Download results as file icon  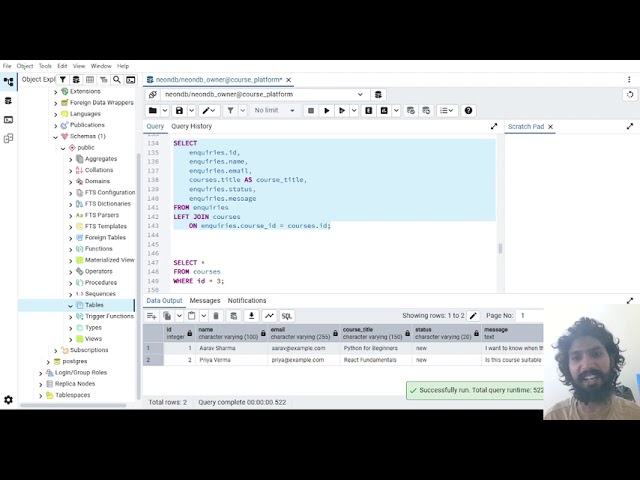point(251,316)
